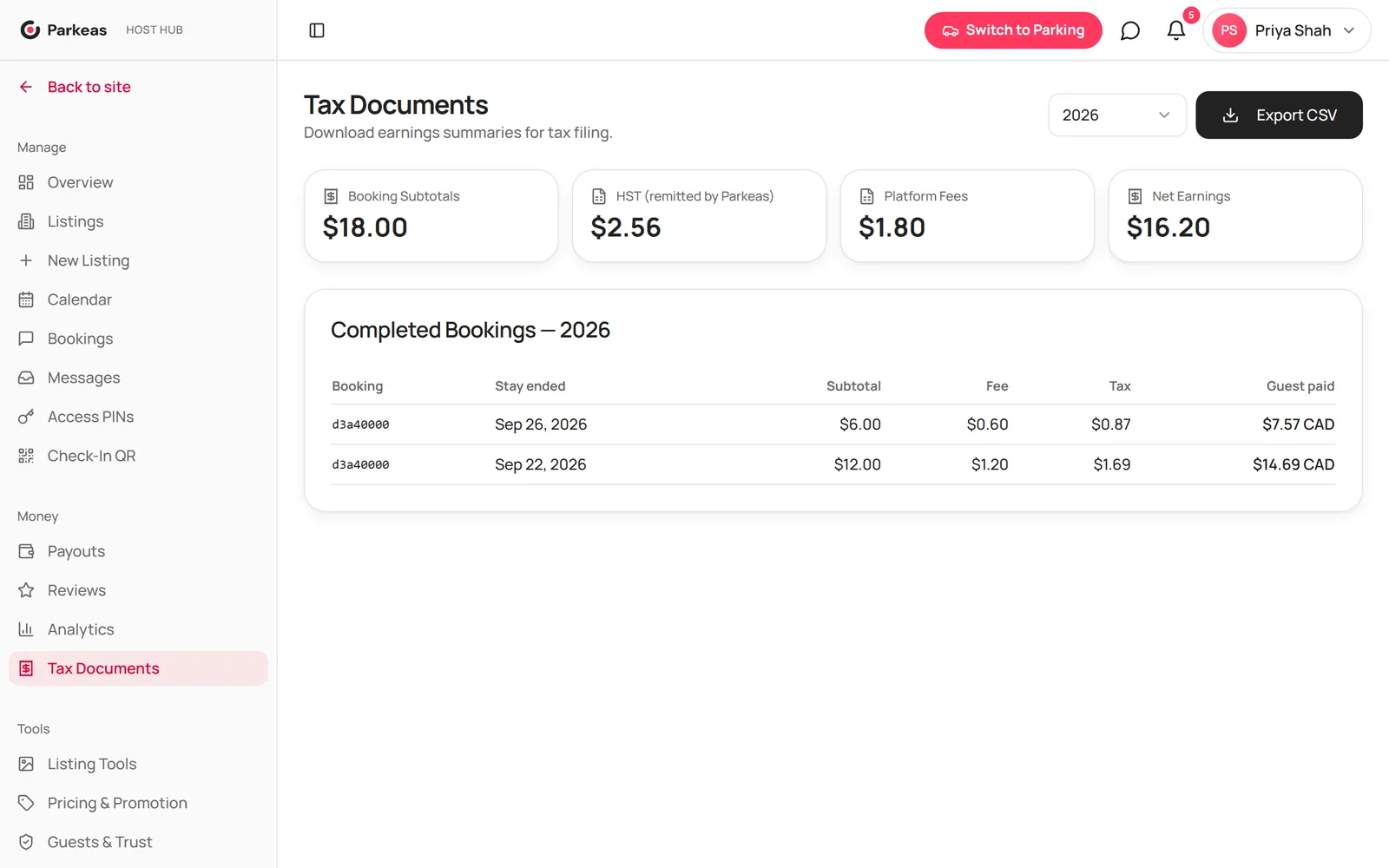Click the Guests & Trust shield icon
The width and height of the screenshot is (1389, 868).
pyautogui.click(x=26, y=842)
